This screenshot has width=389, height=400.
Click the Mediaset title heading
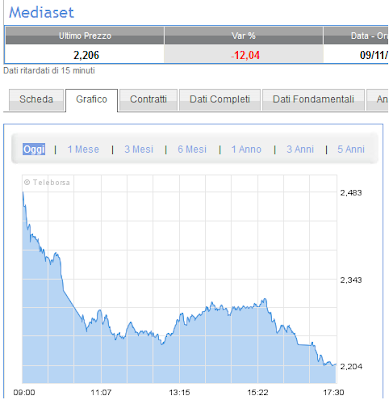coord(41,12)
